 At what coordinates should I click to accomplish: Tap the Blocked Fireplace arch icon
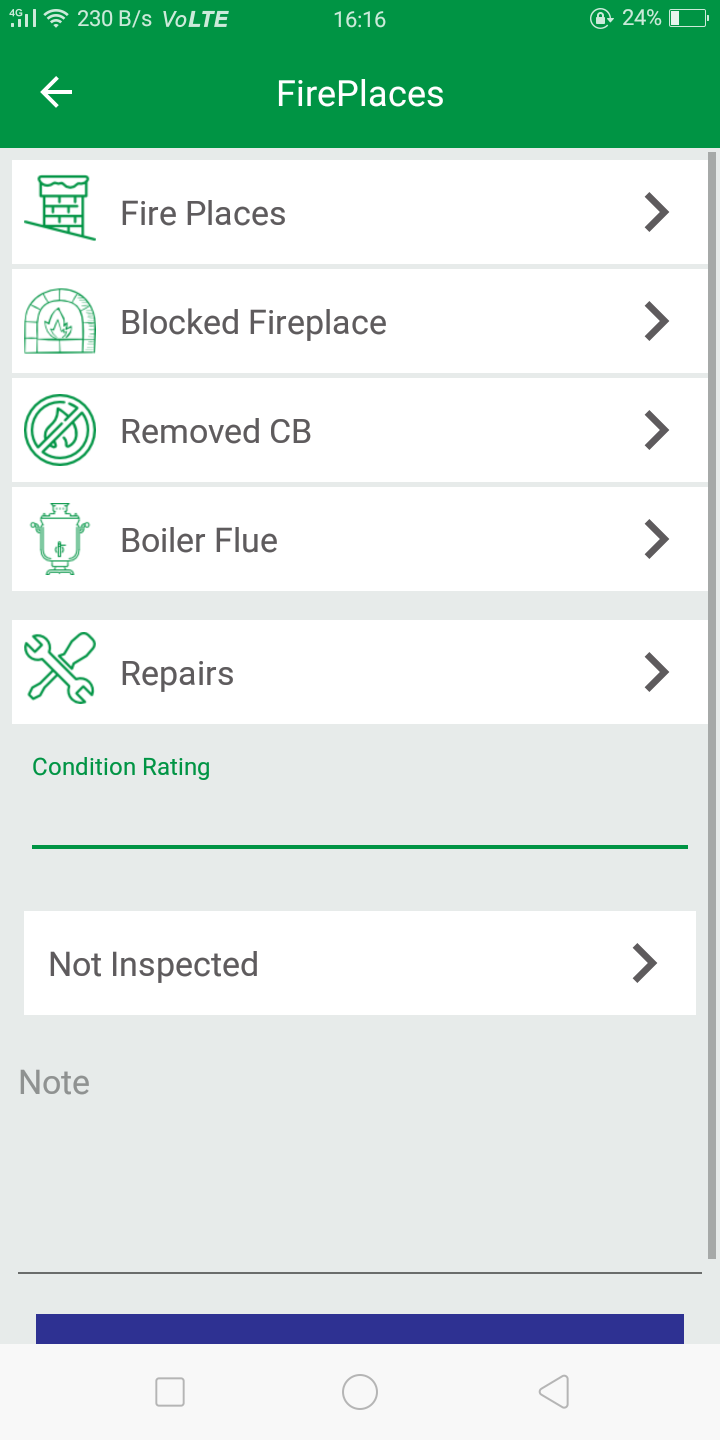coord(60,321)
